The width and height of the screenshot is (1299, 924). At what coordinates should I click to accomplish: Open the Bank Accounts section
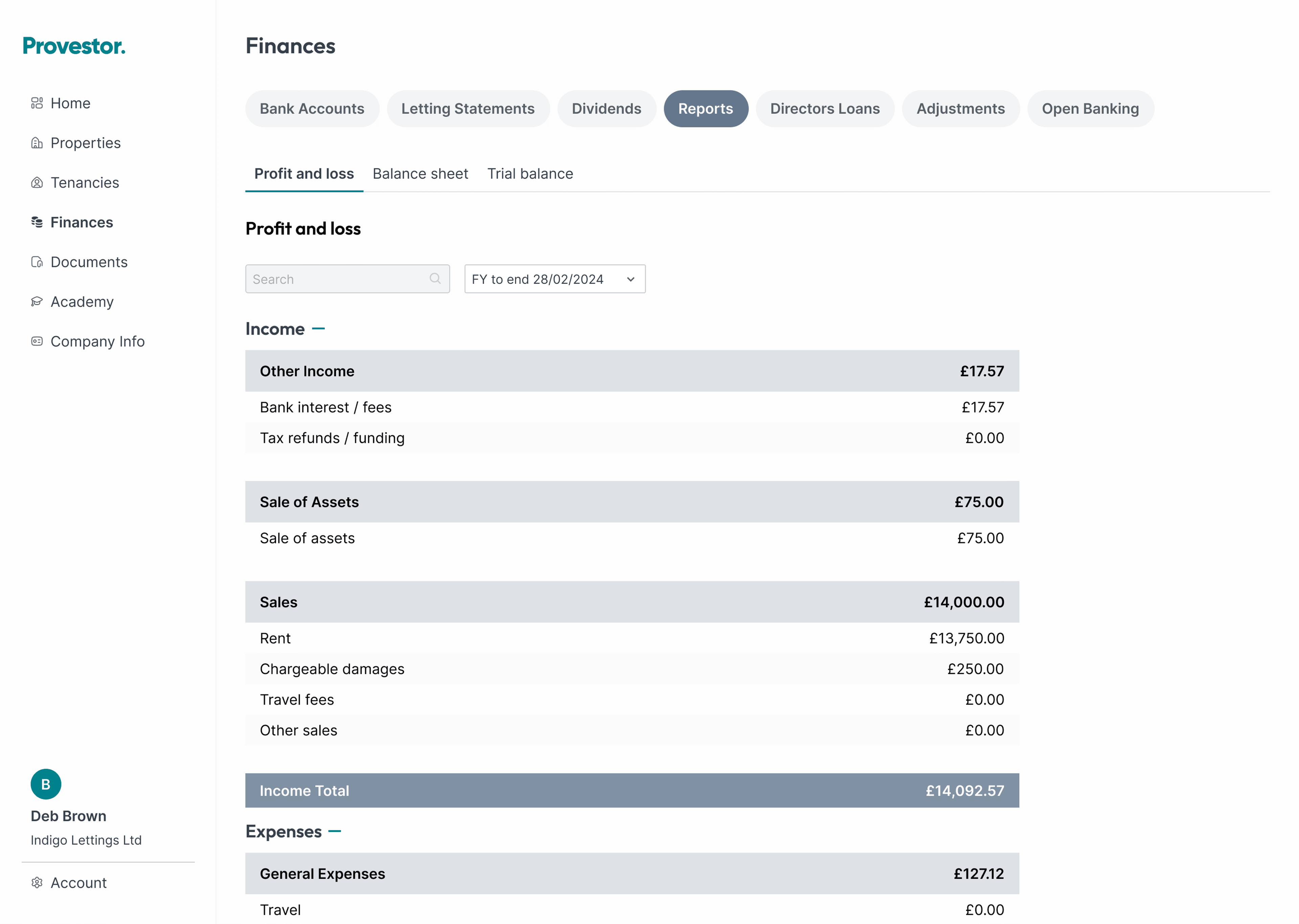coord(312,109)
